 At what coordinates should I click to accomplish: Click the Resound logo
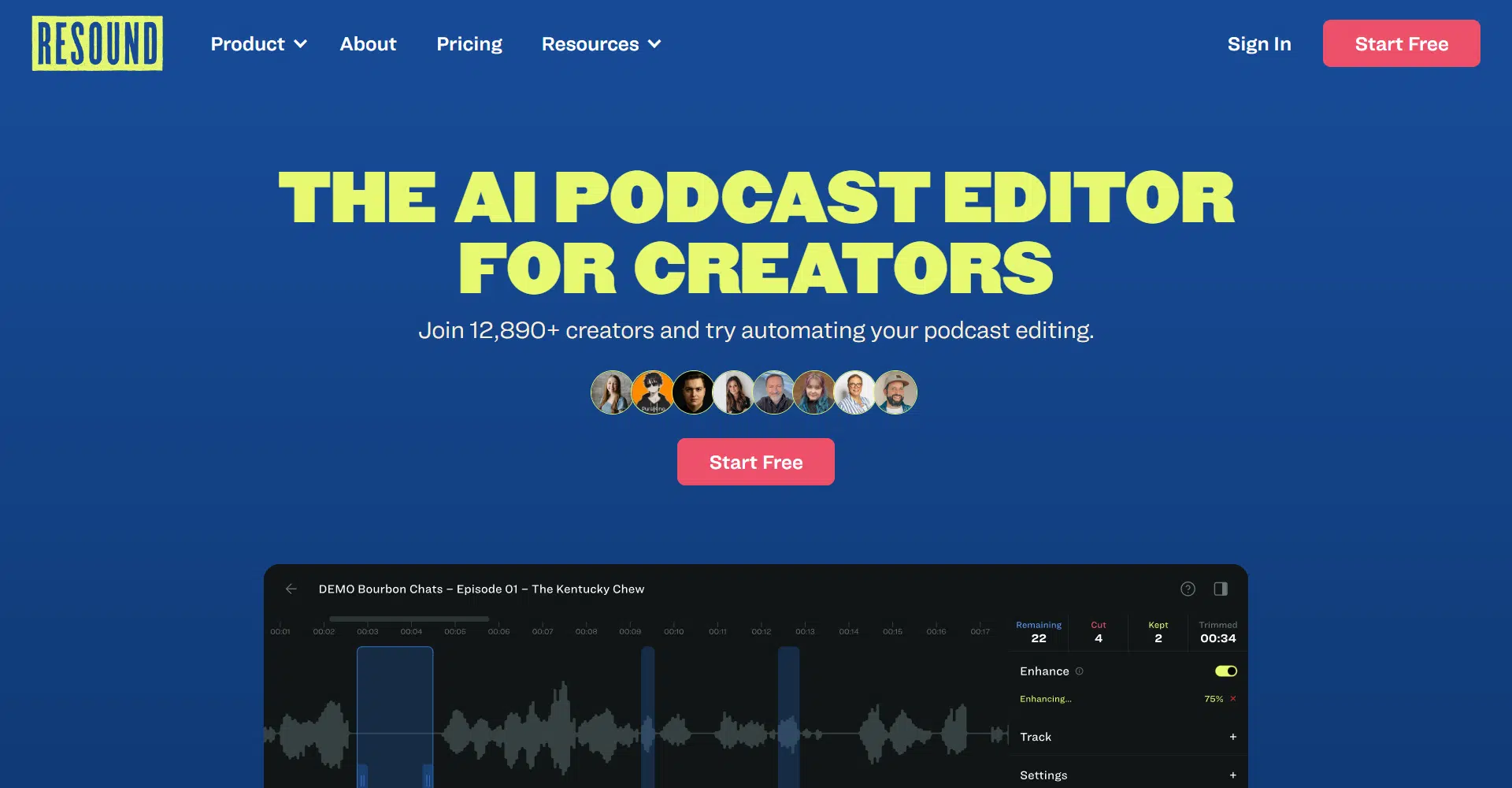97,43
